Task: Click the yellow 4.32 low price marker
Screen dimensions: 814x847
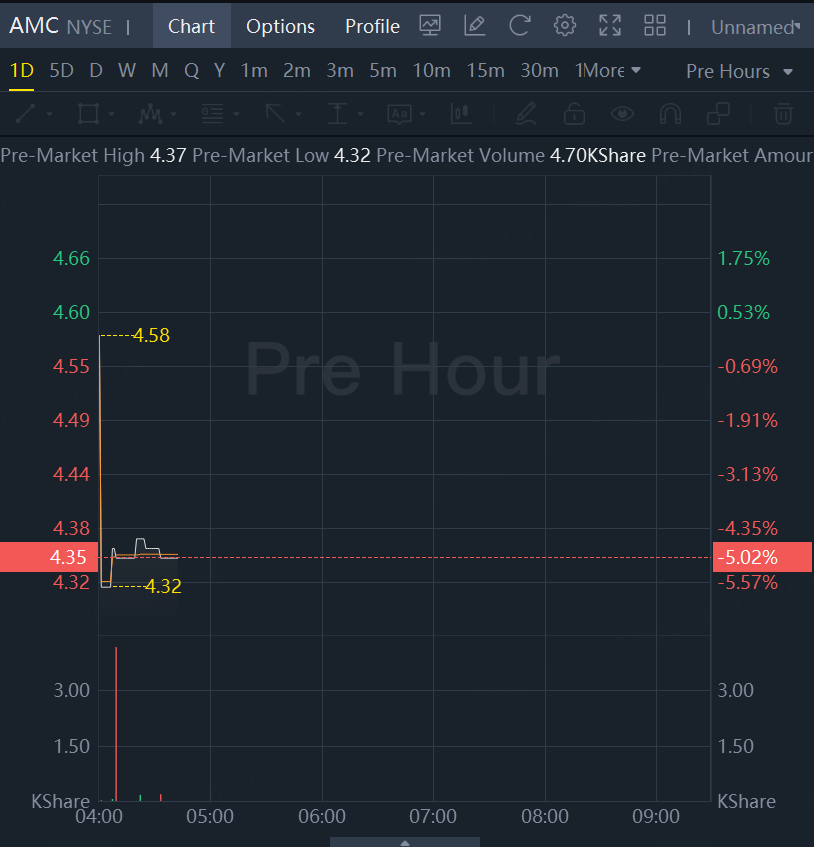Action: 163,586
